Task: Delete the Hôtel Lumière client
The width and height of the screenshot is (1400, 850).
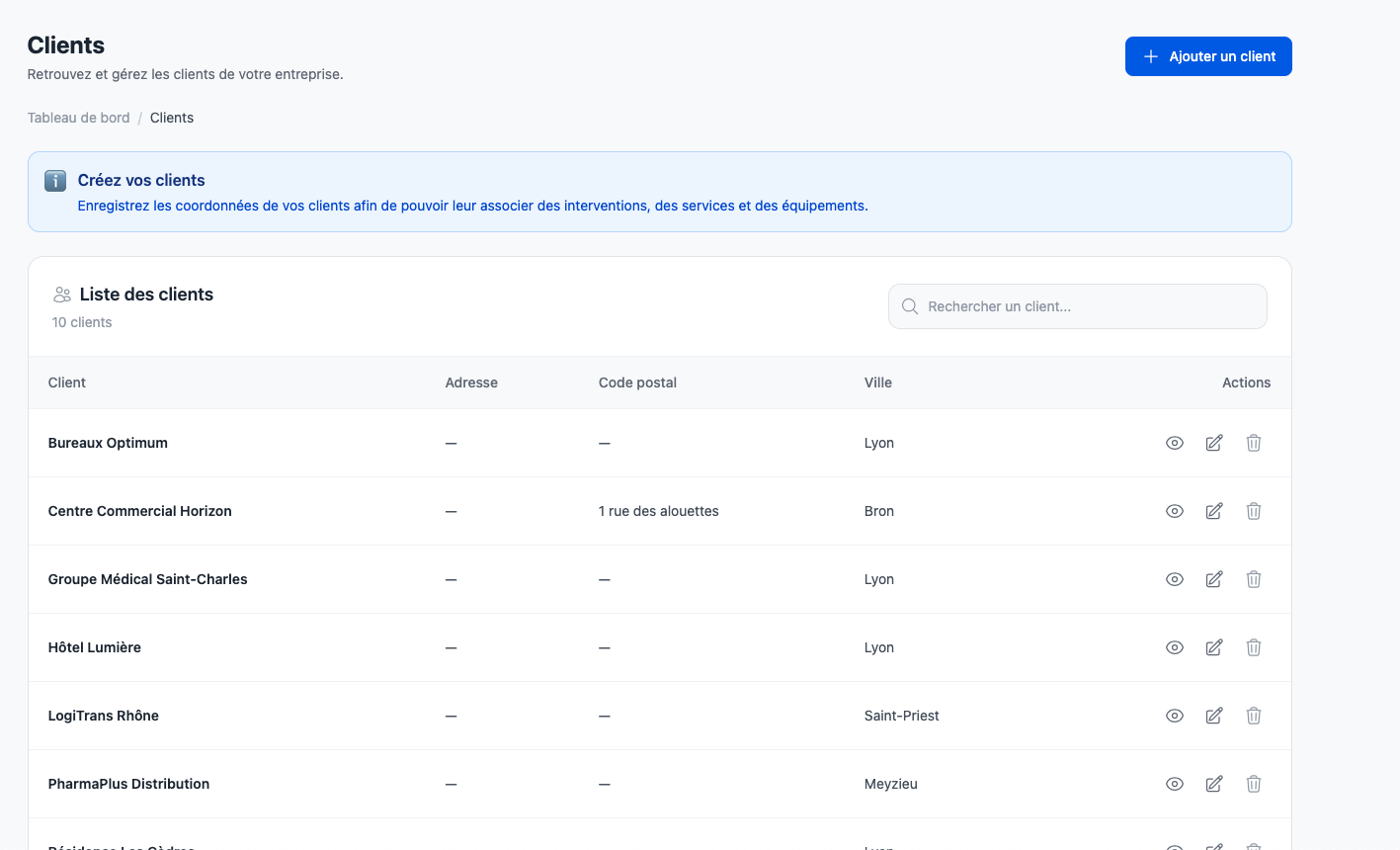Action: 1254,647
